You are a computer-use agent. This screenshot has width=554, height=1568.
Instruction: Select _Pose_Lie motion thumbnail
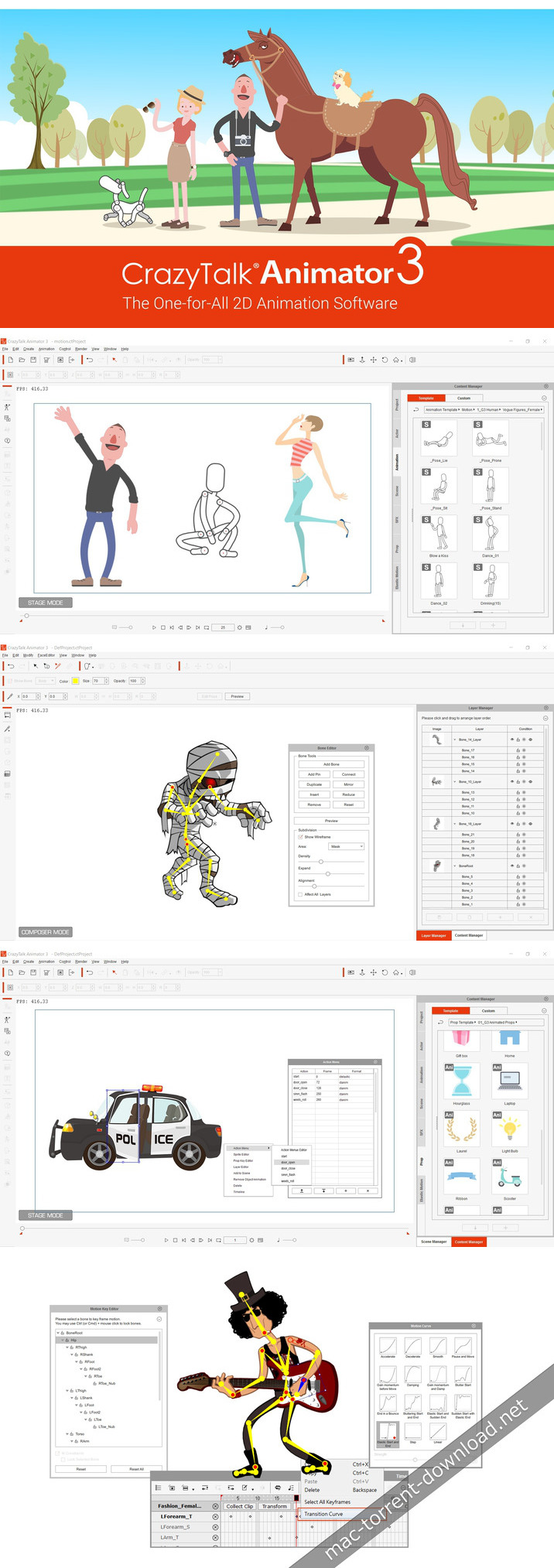[x=439, y=438]
